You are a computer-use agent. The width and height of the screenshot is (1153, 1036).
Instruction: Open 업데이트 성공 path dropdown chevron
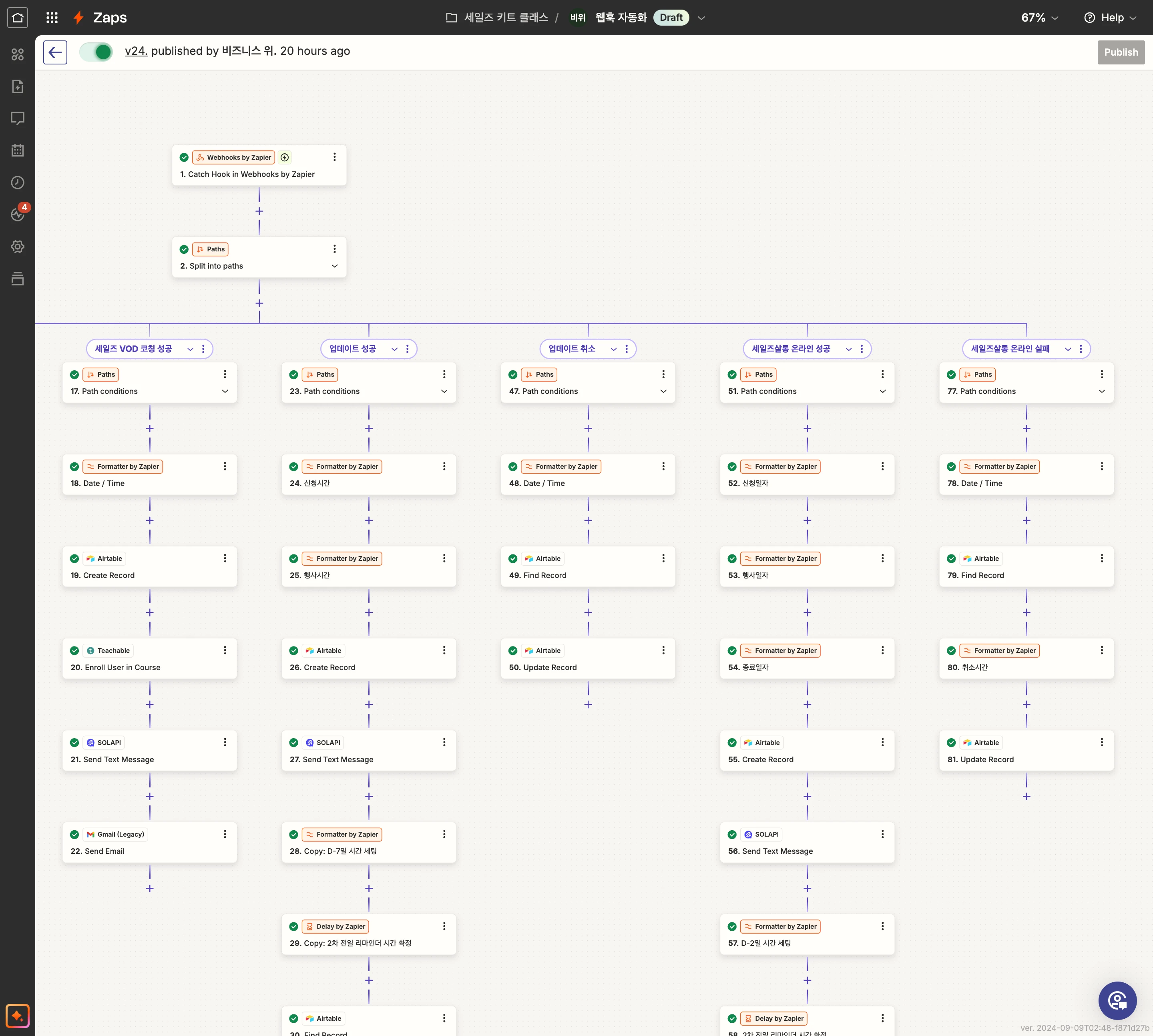click(395, 349)
